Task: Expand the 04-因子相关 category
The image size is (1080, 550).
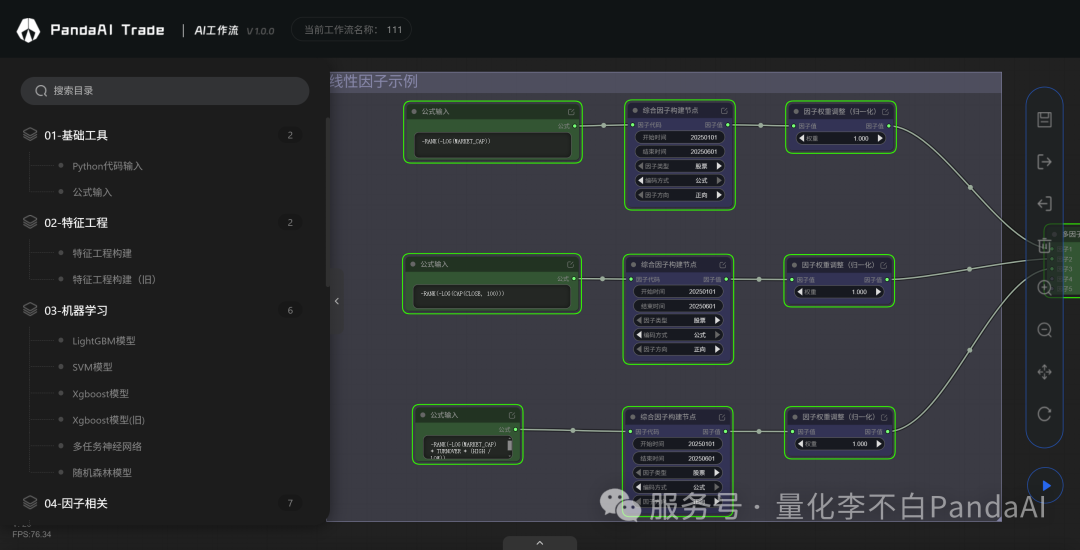Action: 75,503
